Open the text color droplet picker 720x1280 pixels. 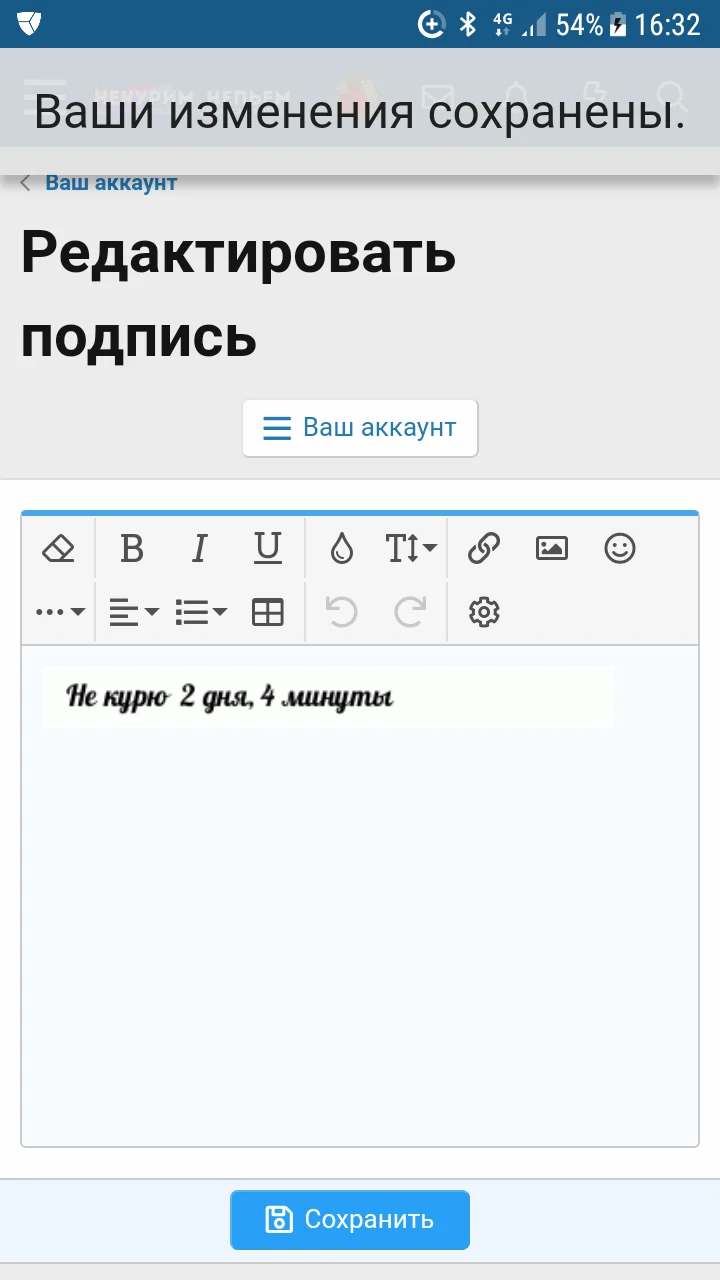342,548
